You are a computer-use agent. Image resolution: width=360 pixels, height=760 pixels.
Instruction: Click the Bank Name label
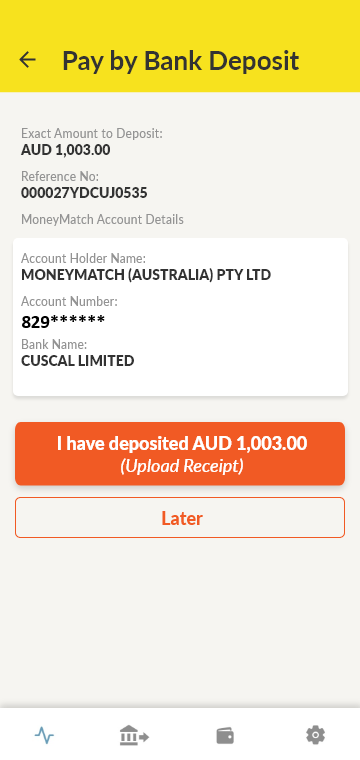tap(54, 345)
